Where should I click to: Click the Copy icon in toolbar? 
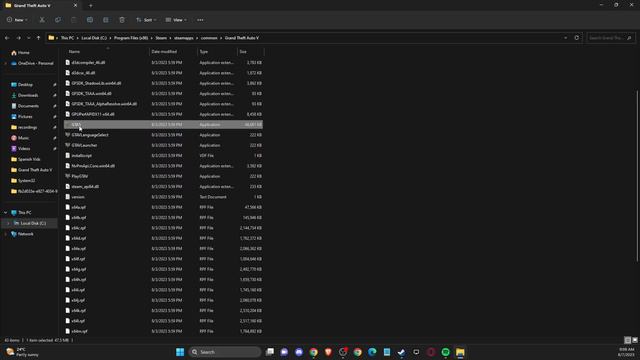58,20
